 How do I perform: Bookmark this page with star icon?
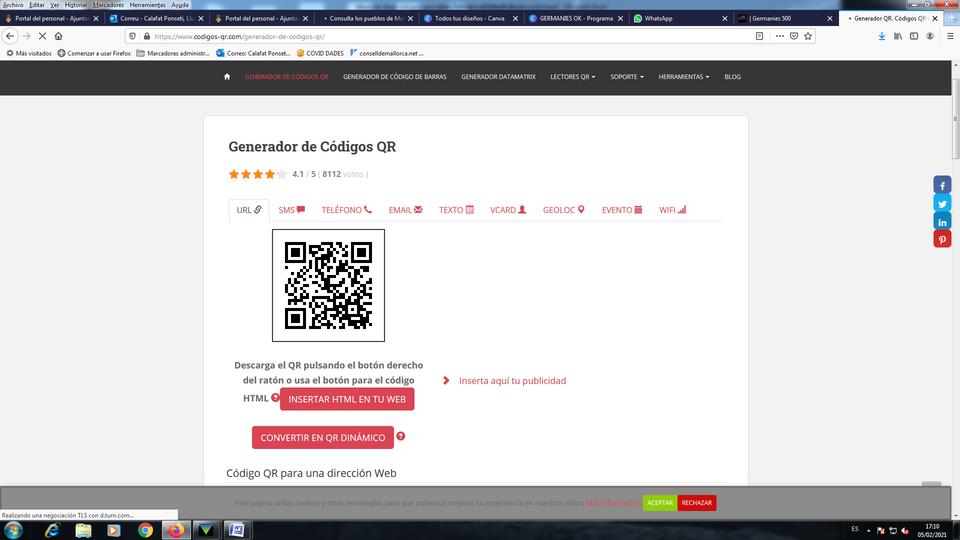point(808,36)
